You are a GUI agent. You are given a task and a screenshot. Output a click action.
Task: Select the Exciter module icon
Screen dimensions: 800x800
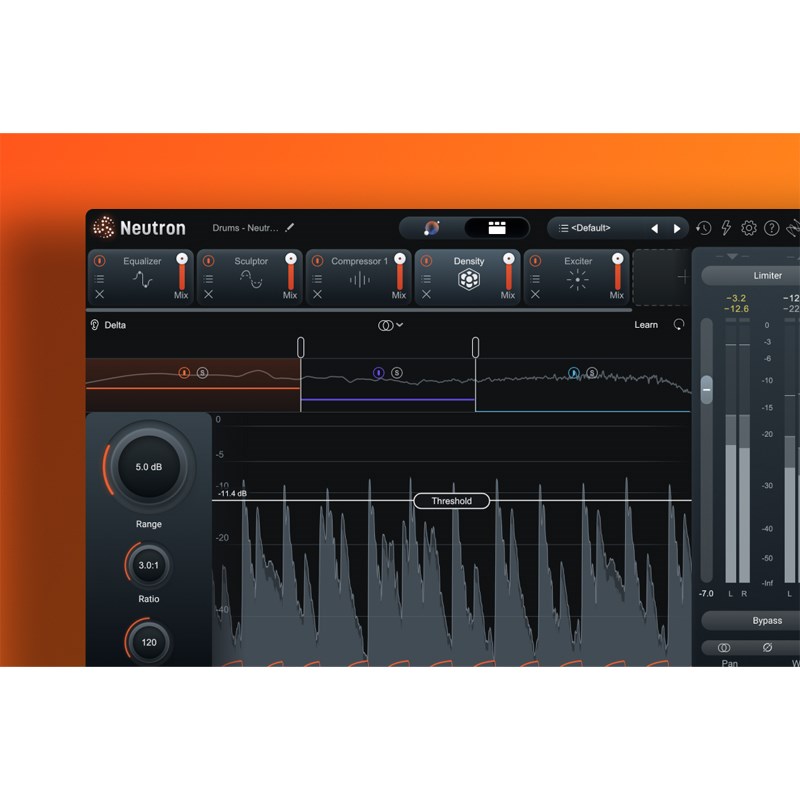tap(578, 278)
